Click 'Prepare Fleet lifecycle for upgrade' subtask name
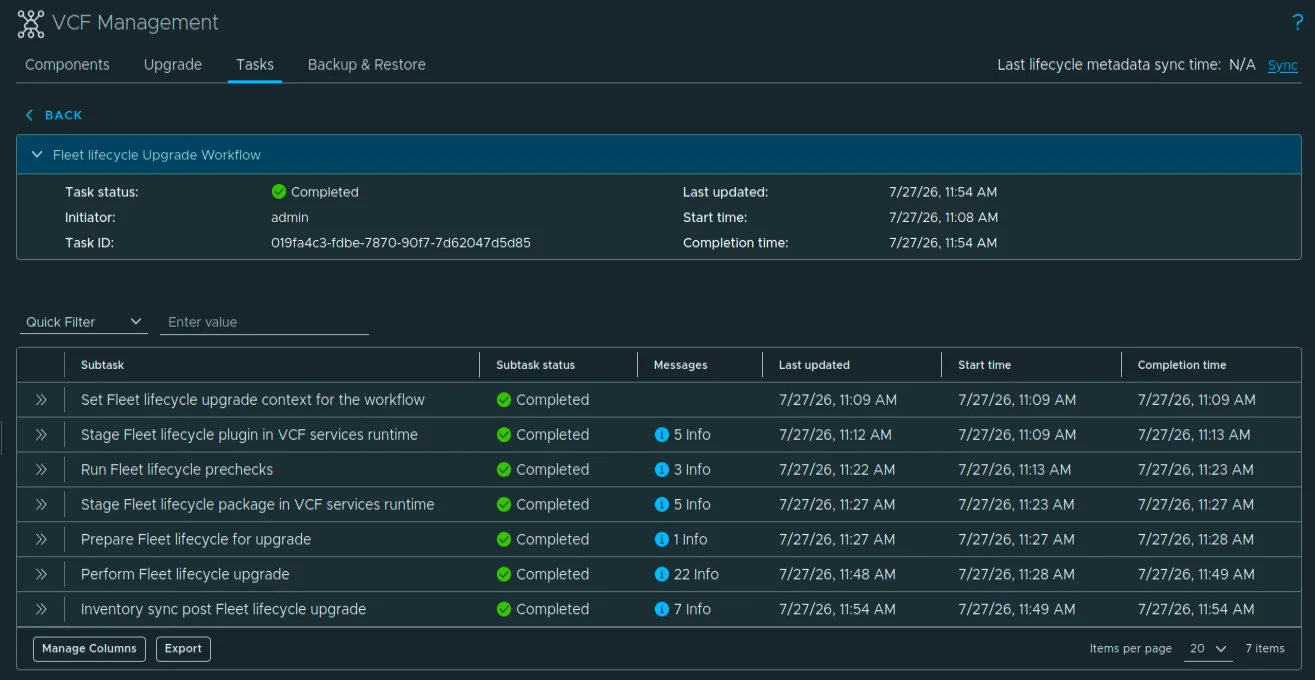 click(196, 540)
